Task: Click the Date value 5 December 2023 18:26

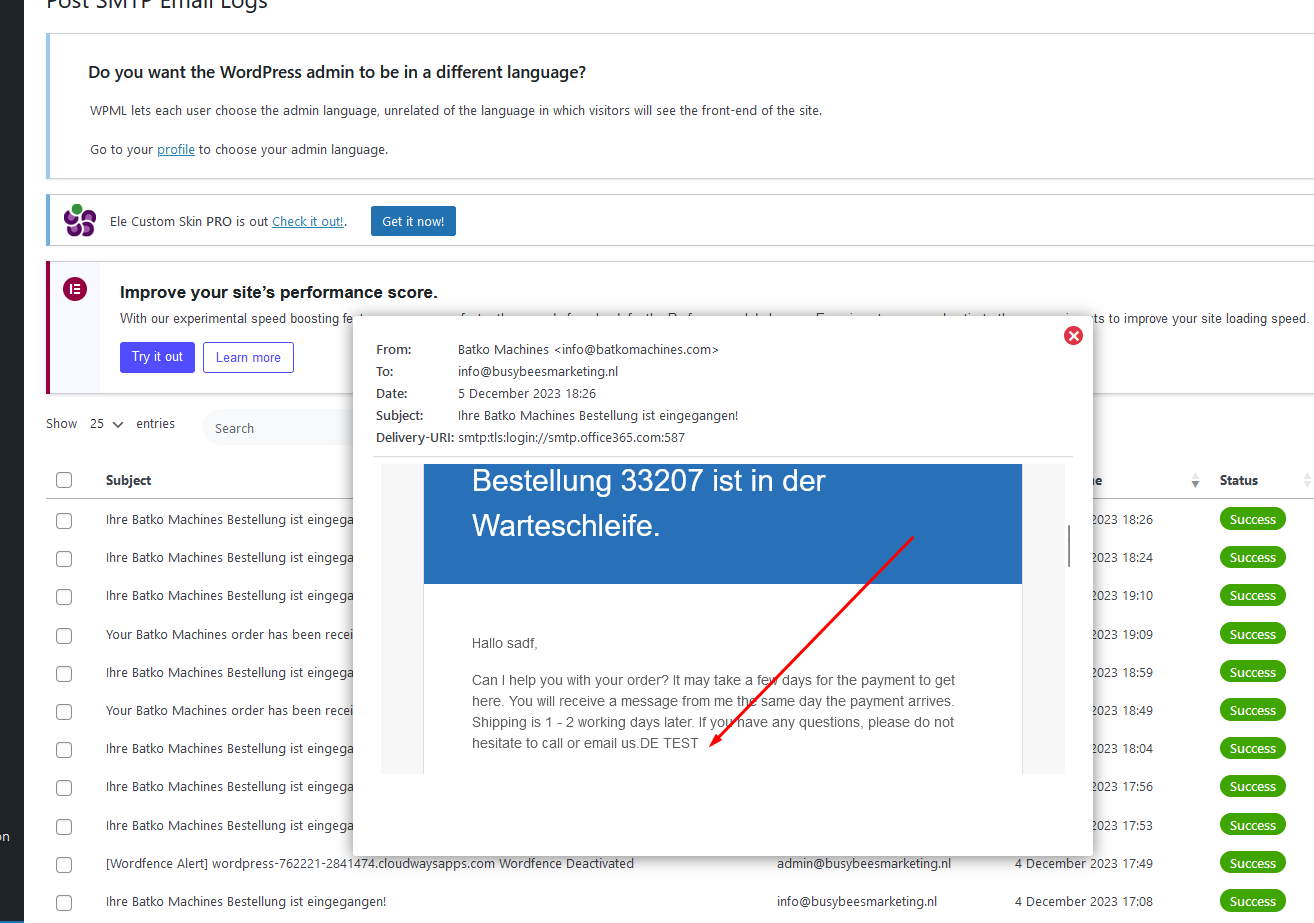Action: click(527, 393)
